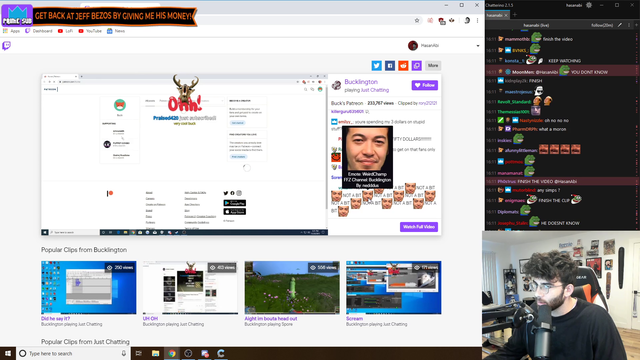This screenshot has width=640, height=360.
Task: Click username Diplomatic in Chatterino chat
Action: click(508, 212)
